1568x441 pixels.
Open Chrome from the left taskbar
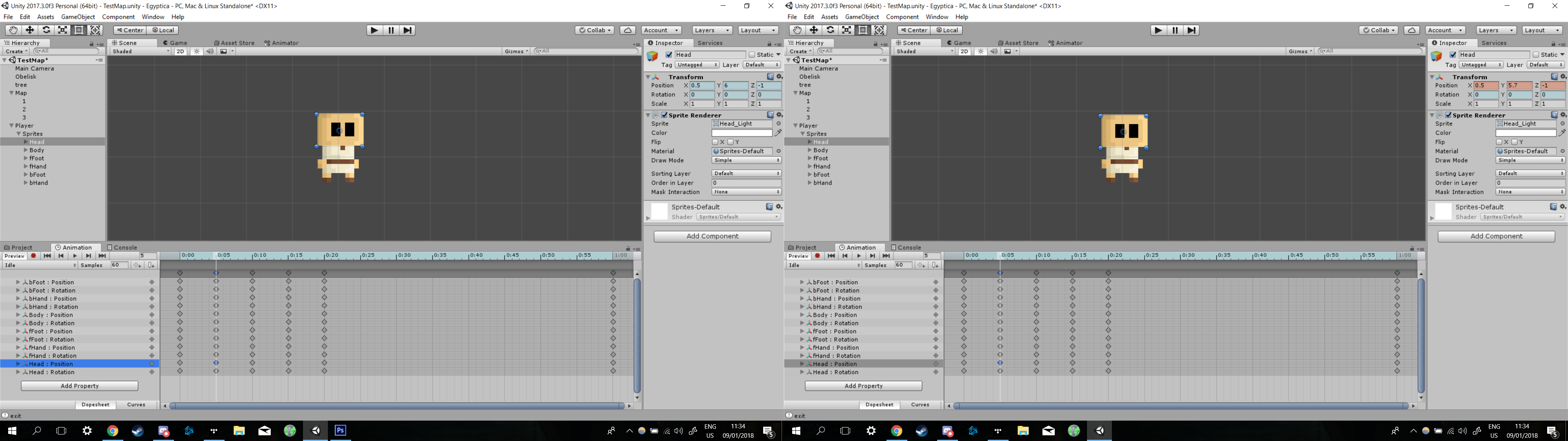tap(112, 431)
